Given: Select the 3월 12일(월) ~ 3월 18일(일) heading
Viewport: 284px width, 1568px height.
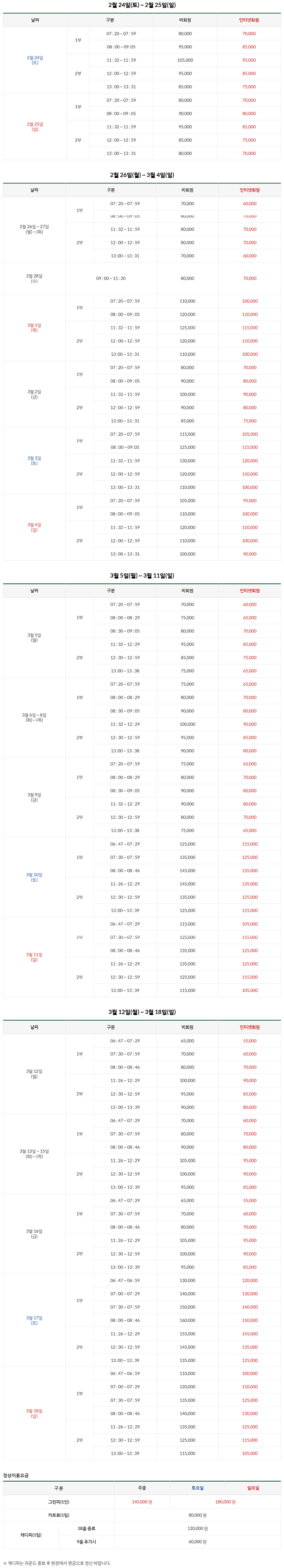Looking at the screenshot, I should (x=142, y=1012).
